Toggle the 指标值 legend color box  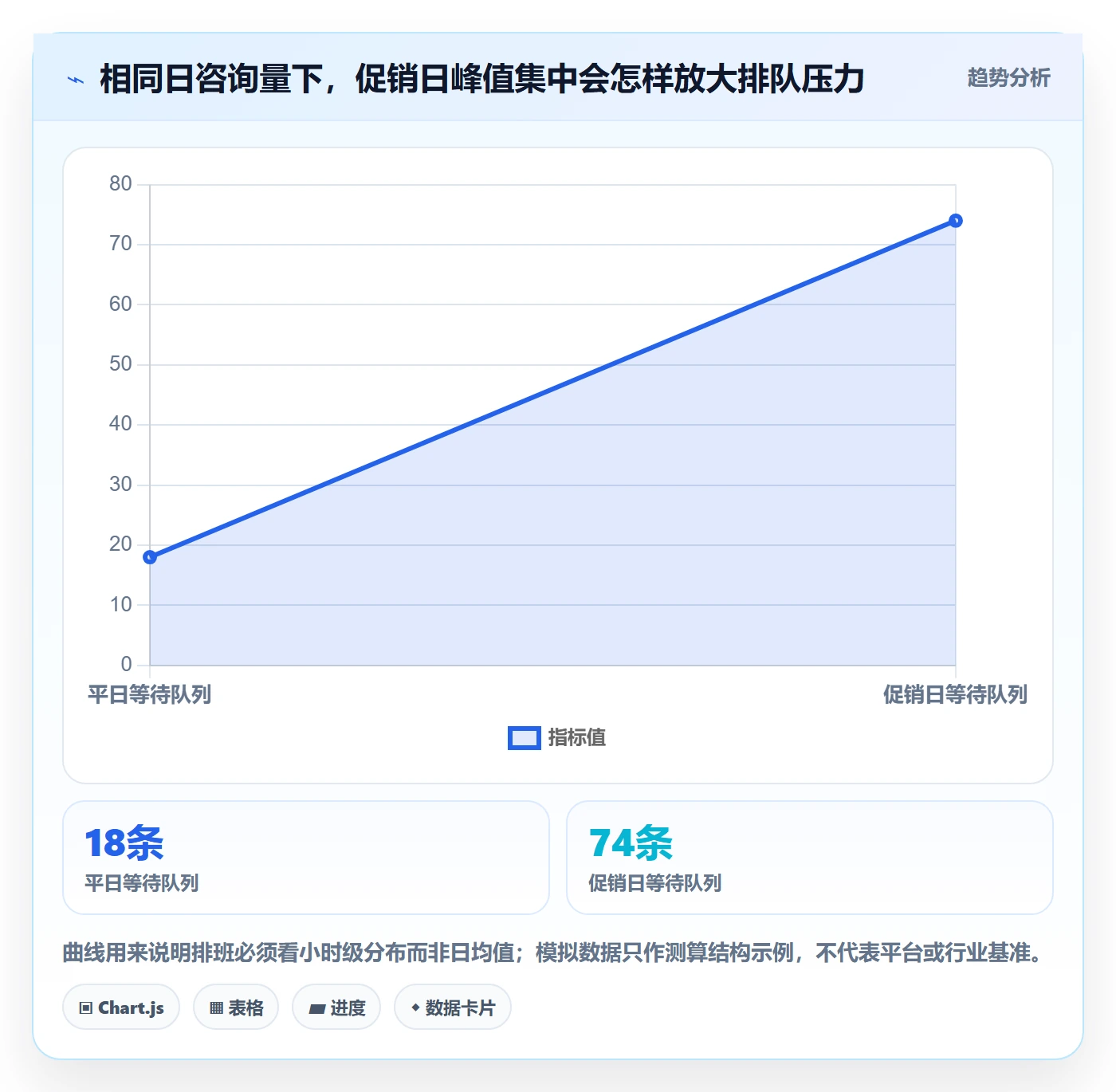point(525,738)
